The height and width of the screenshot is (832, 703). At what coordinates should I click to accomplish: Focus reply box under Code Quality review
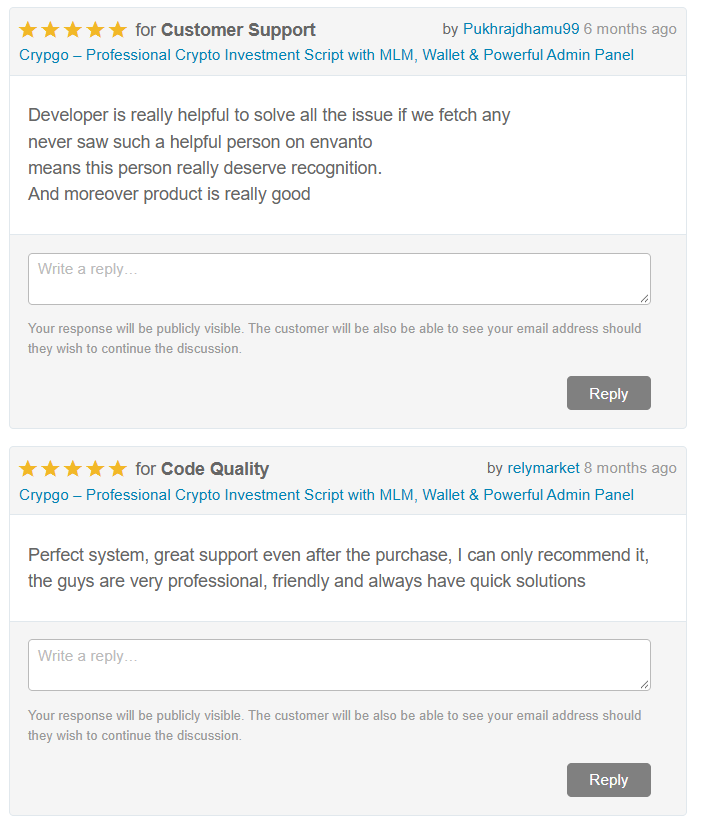[x=340, y=665]
